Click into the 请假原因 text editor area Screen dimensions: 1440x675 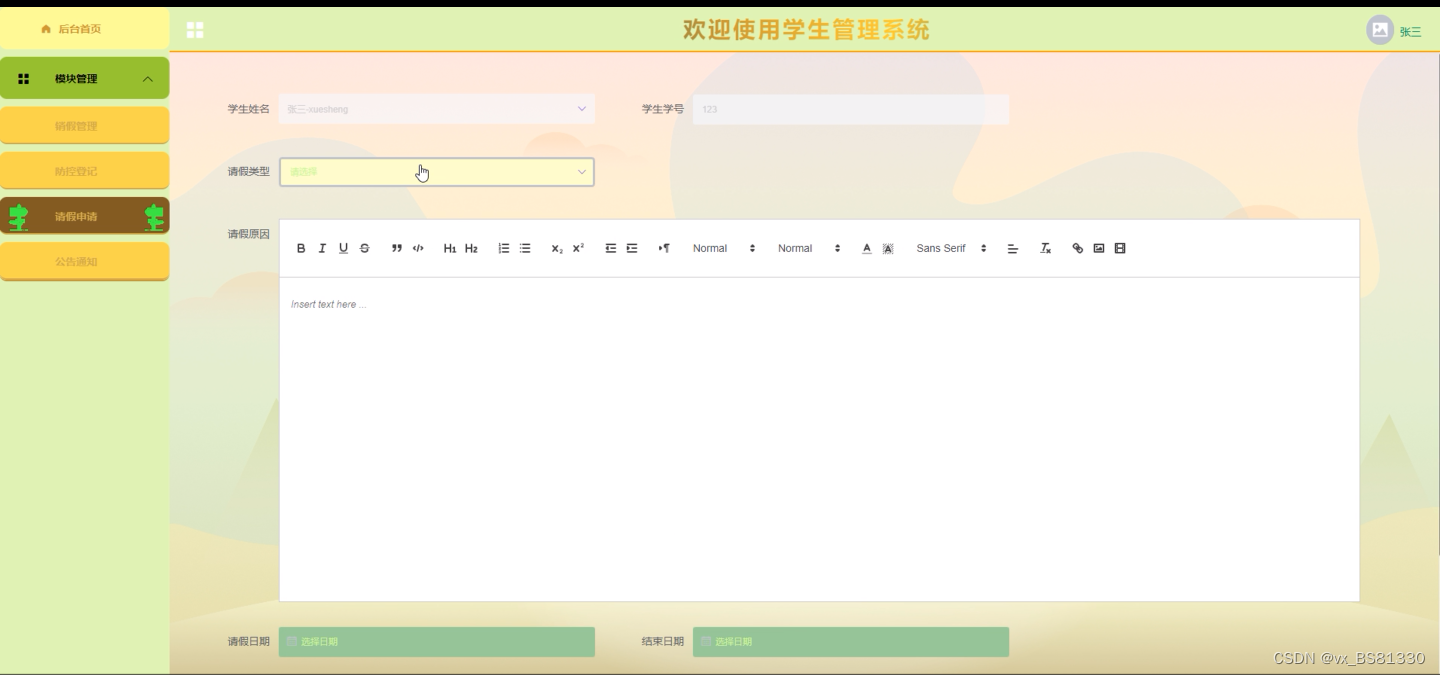[x=819, y=439]
